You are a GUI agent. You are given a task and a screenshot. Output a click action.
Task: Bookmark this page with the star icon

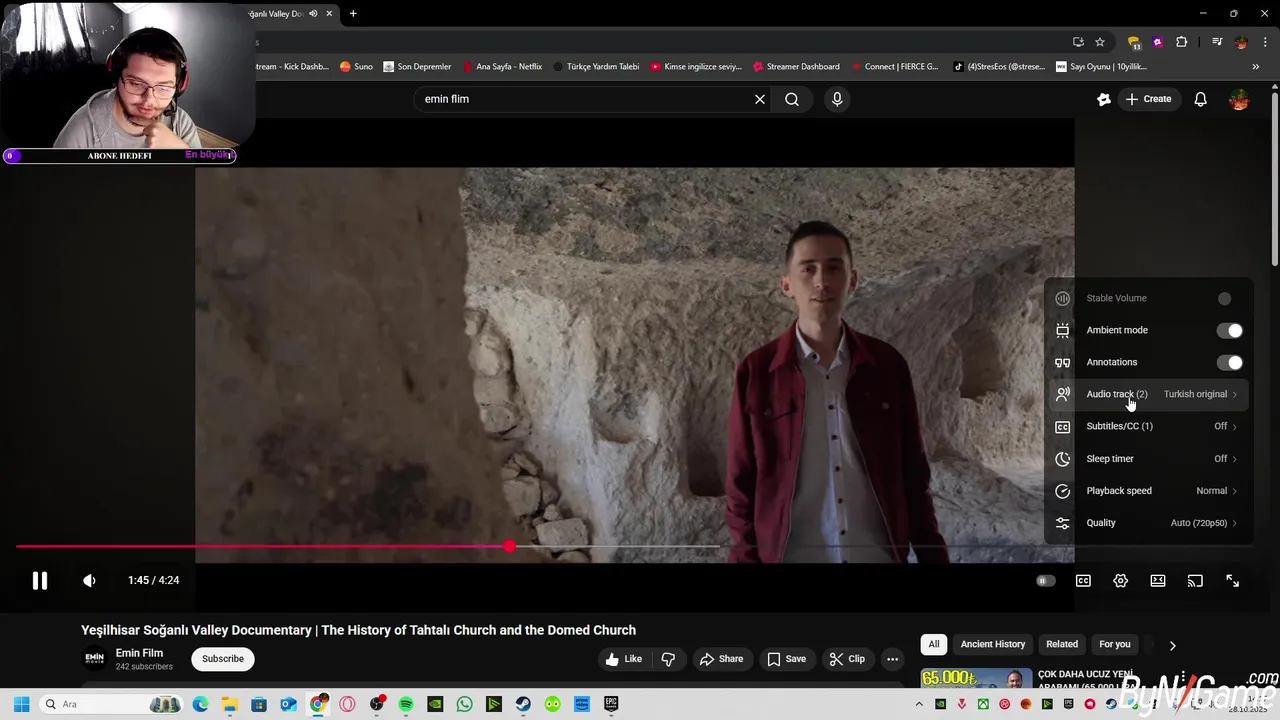click(1100, 42)
